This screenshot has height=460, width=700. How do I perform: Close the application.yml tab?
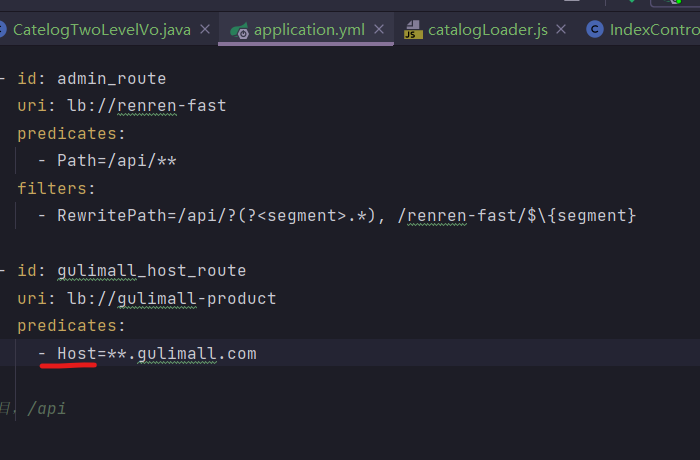(x=378, y=30)
